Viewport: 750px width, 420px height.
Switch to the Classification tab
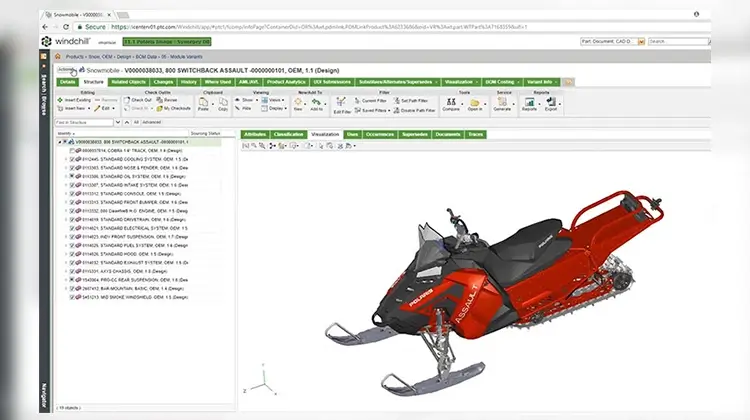click(x=288, y=134)
